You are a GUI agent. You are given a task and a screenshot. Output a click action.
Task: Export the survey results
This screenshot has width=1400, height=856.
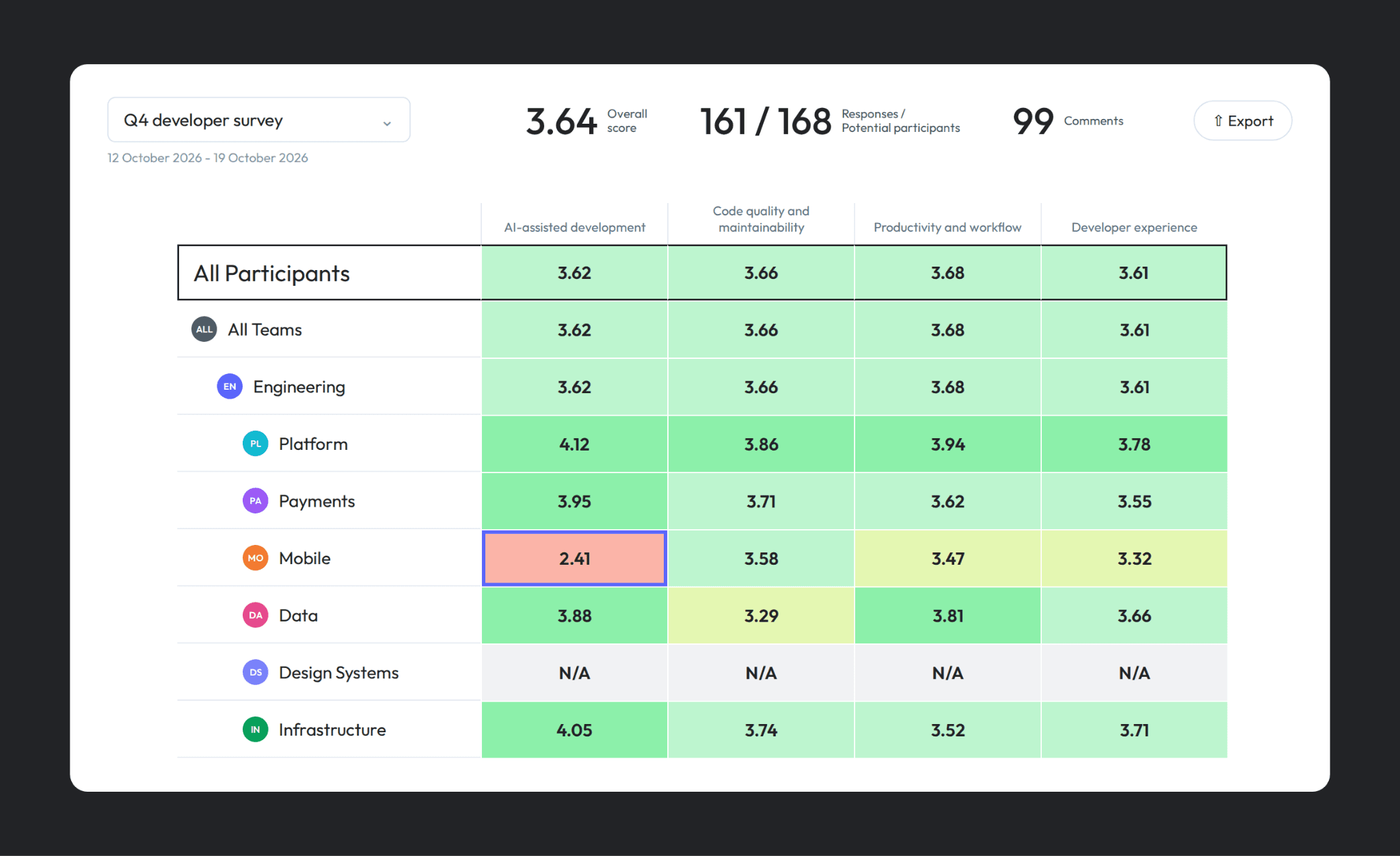pyautogui.click(x=1243, y=121)
